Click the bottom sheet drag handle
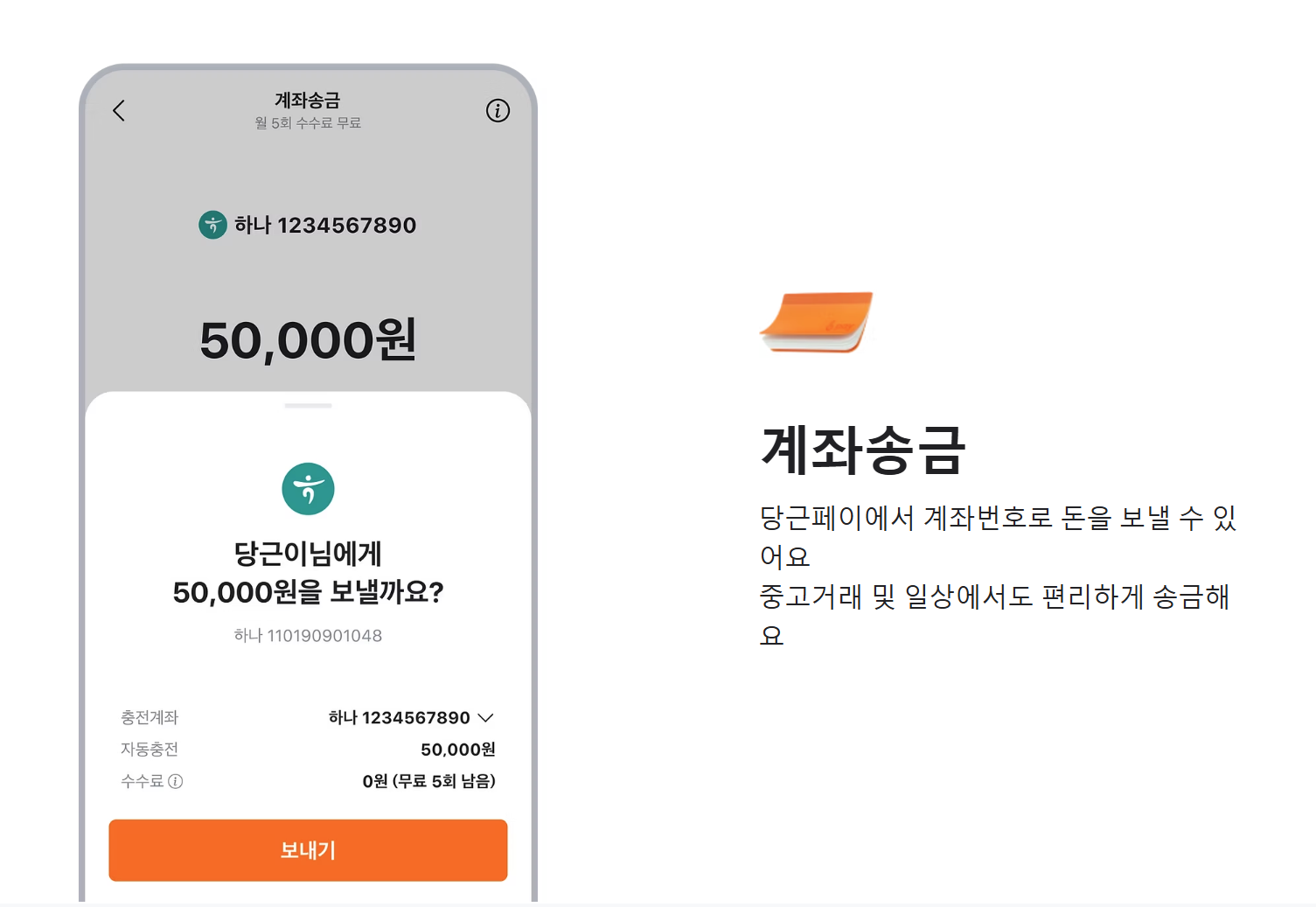Viewport: 1316px width, 907px height. [x=308, y=406]
